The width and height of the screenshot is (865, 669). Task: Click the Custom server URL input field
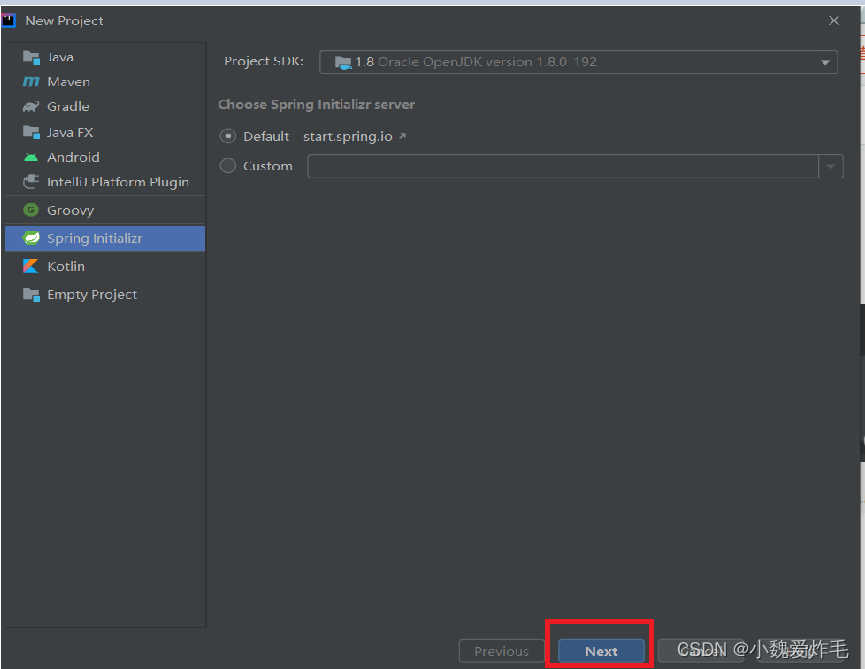pyautogui.click(x=563, y=166)
